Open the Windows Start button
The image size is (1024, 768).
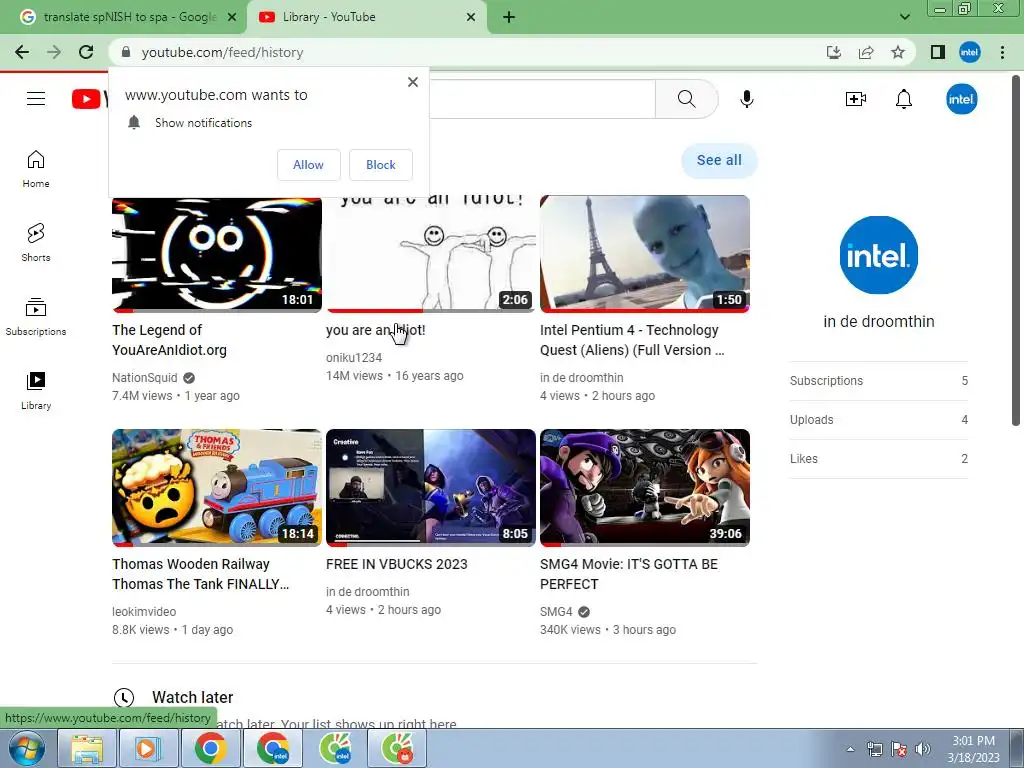[x=27, y=748]
